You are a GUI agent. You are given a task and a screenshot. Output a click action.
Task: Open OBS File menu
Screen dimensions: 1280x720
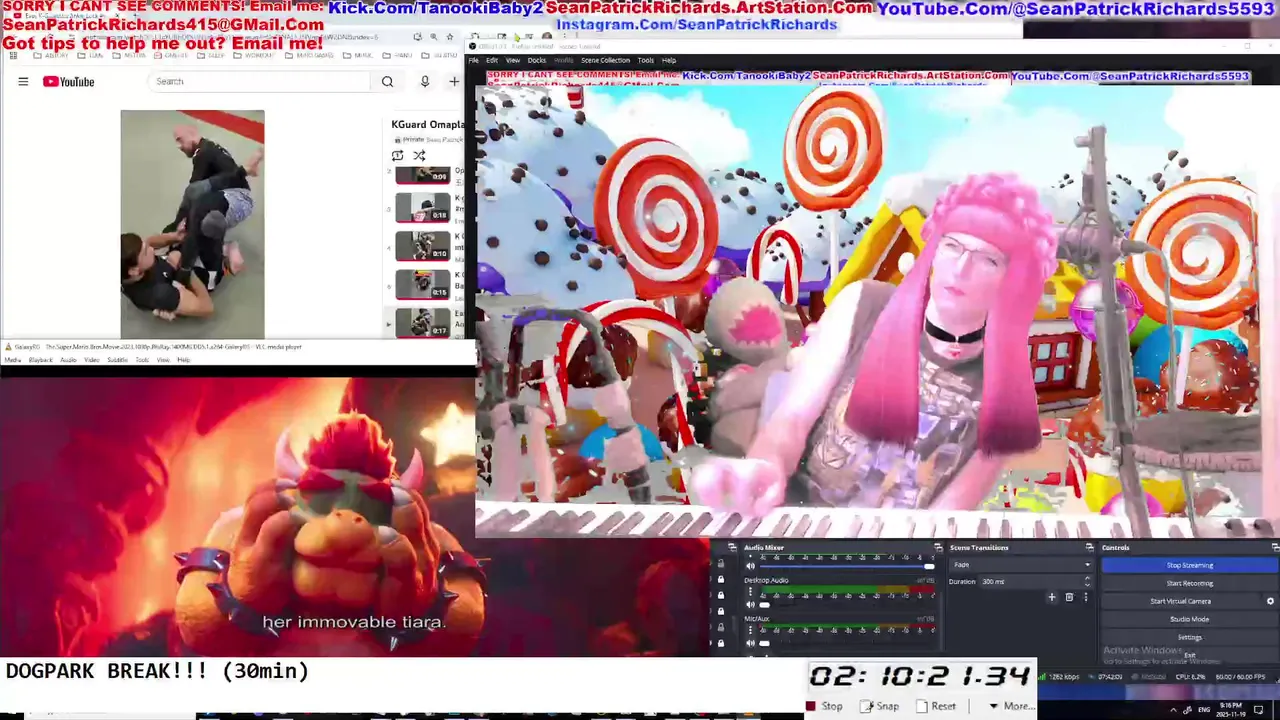coord(474,60)
